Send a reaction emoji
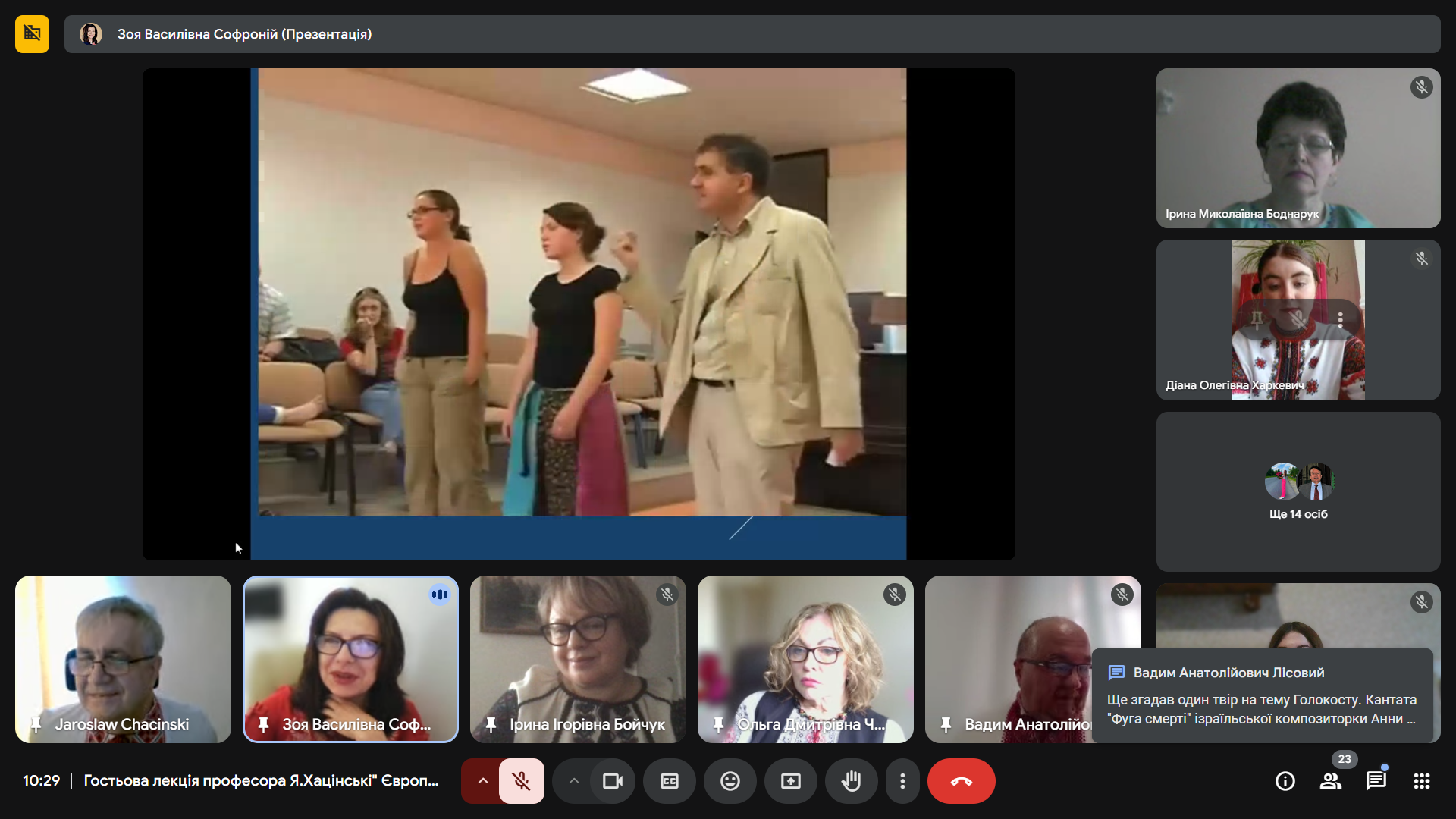 730,781
